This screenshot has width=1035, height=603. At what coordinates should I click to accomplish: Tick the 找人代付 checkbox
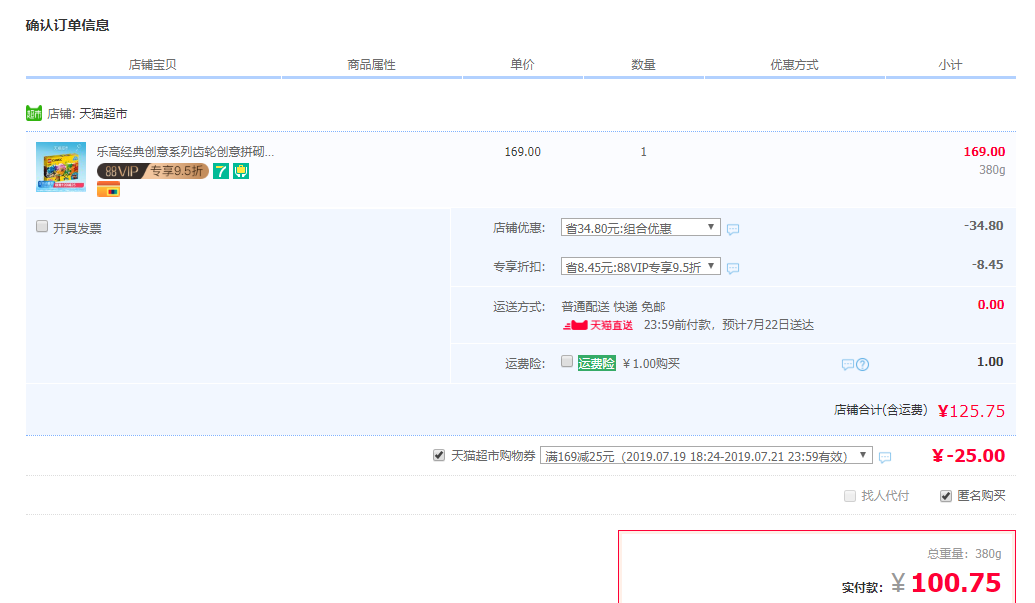click(850, 495)
